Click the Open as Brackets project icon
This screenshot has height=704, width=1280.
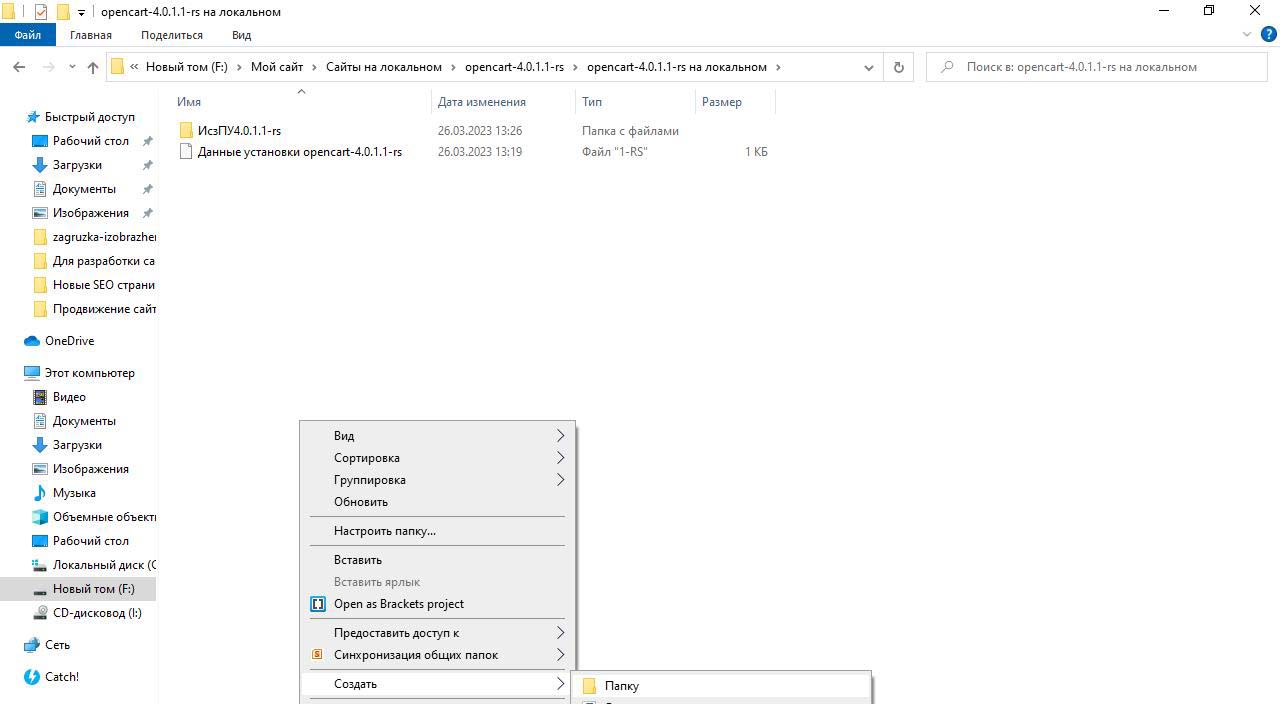pyautogui.click(x=318, y=604)
